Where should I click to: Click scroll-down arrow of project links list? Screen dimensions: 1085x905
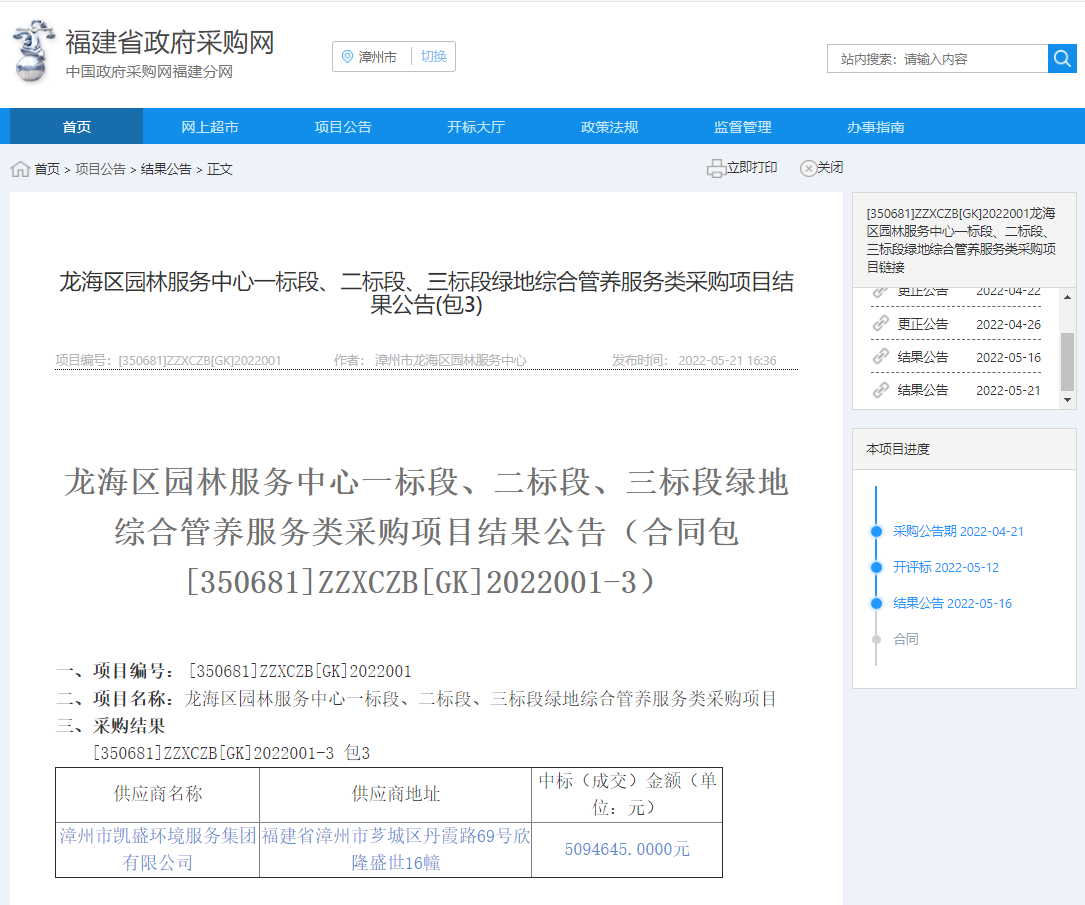pos(1068,399)
